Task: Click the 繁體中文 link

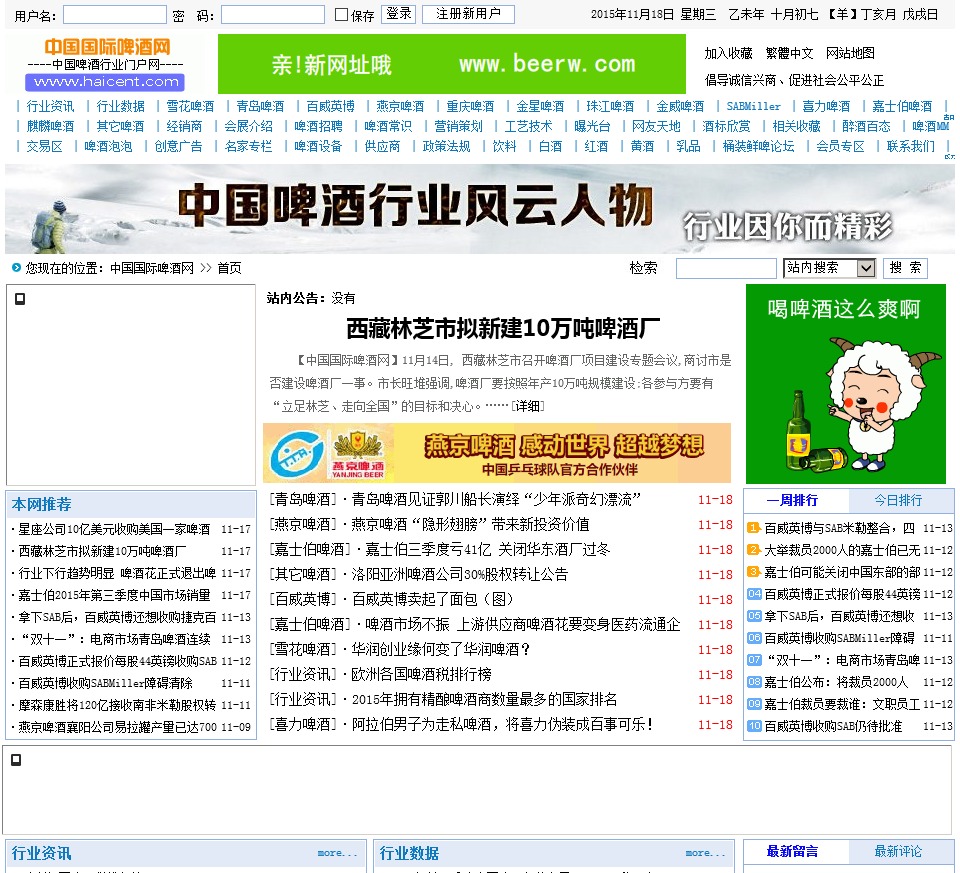Action: pos(789,53)
